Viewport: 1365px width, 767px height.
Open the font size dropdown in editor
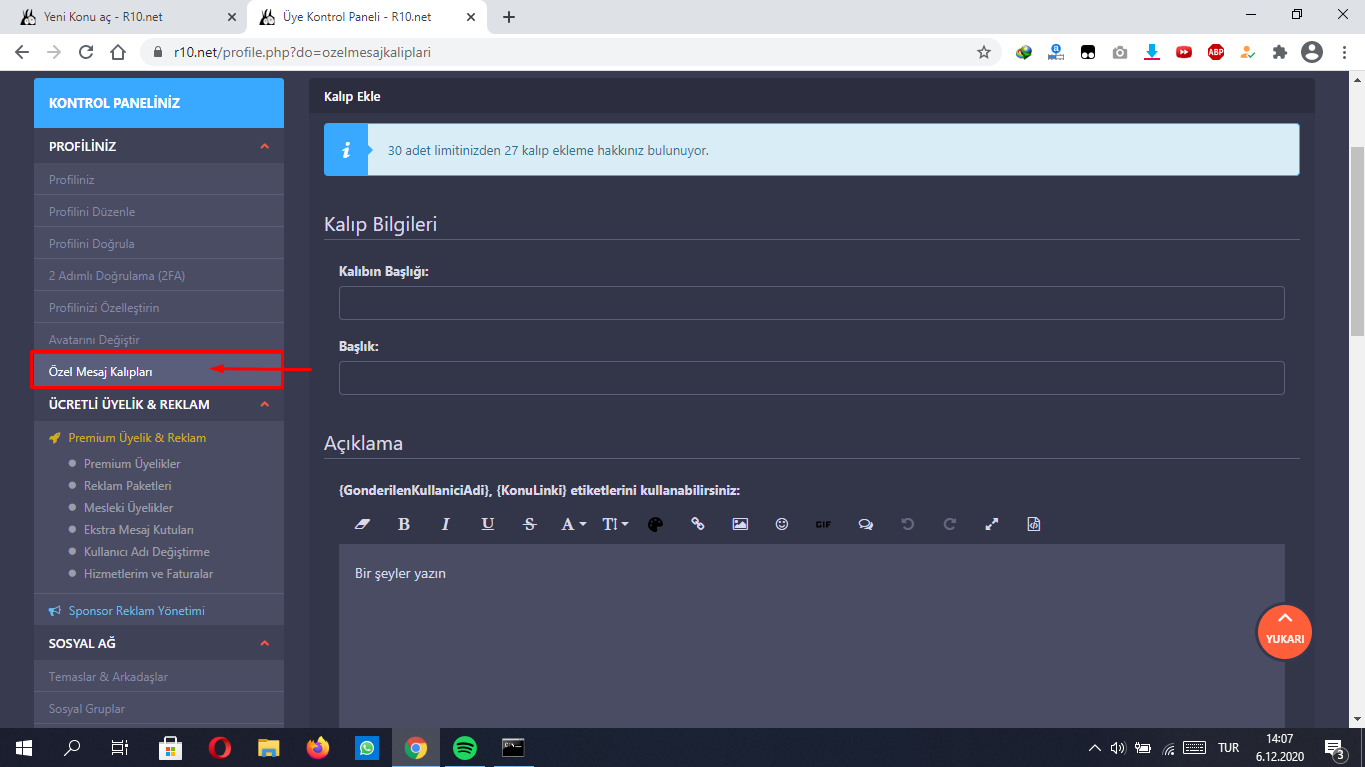pos(615,524)
